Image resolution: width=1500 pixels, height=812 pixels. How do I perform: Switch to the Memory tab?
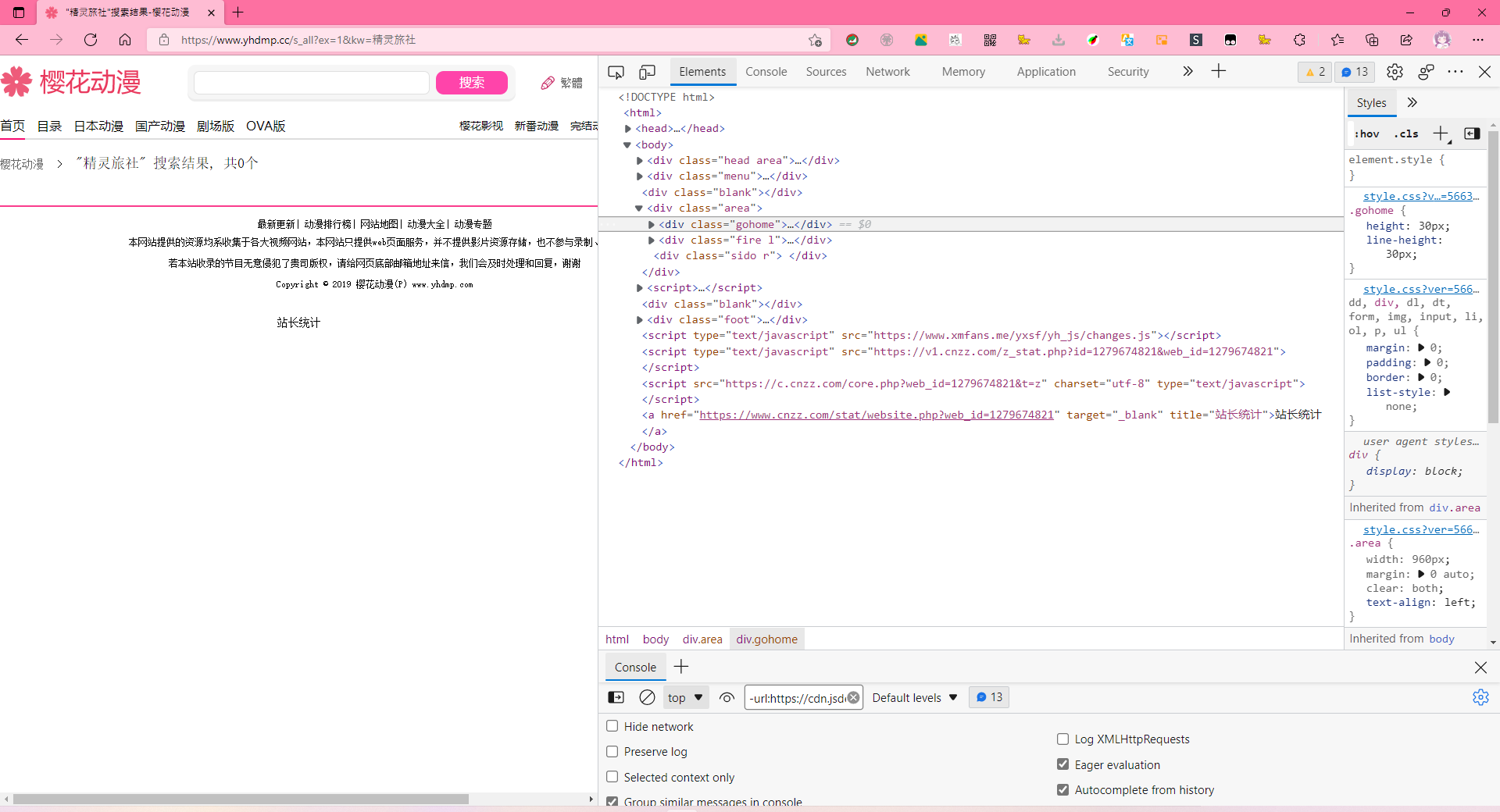click(963, 72)
